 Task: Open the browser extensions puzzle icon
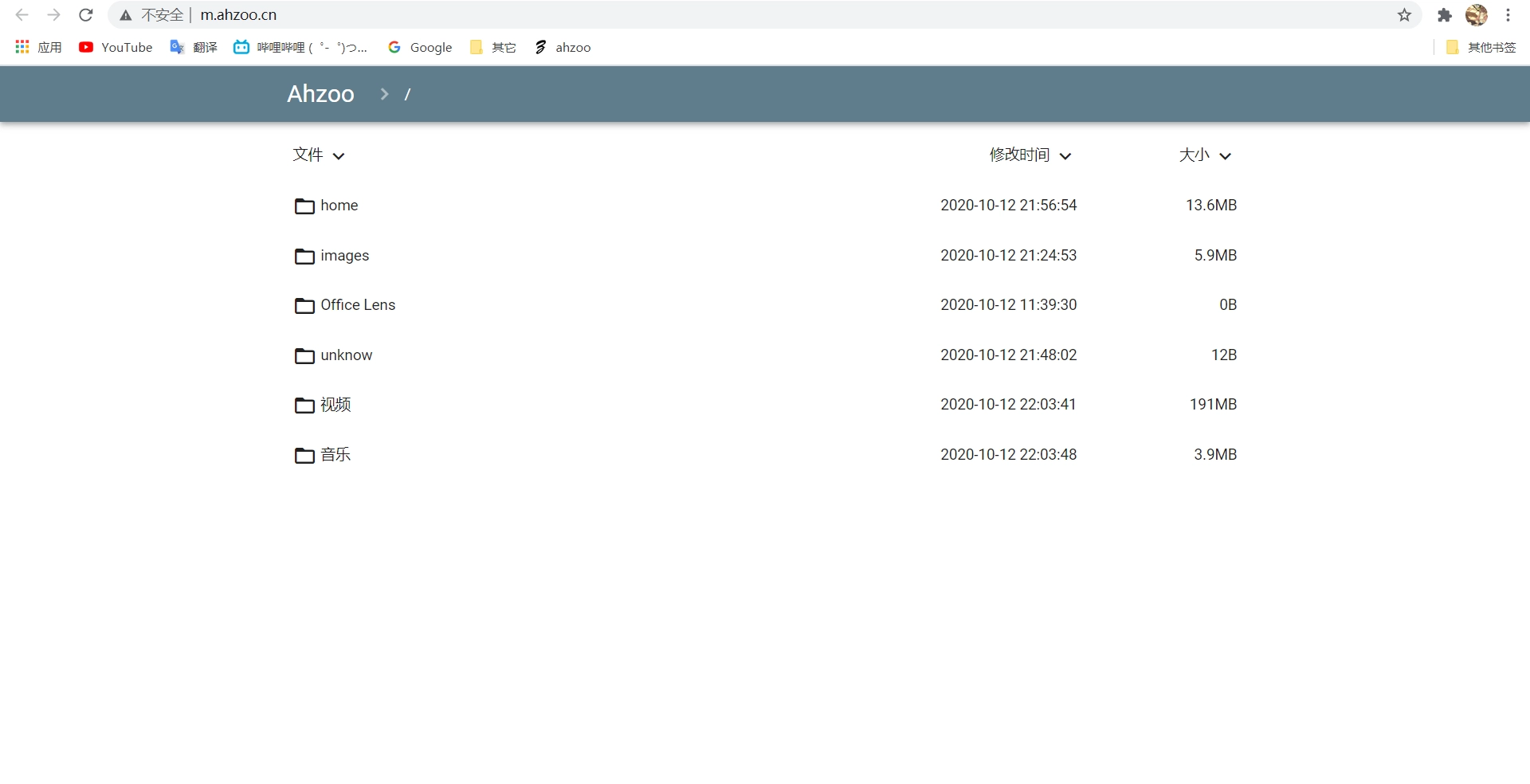(x=1444, y=15)
